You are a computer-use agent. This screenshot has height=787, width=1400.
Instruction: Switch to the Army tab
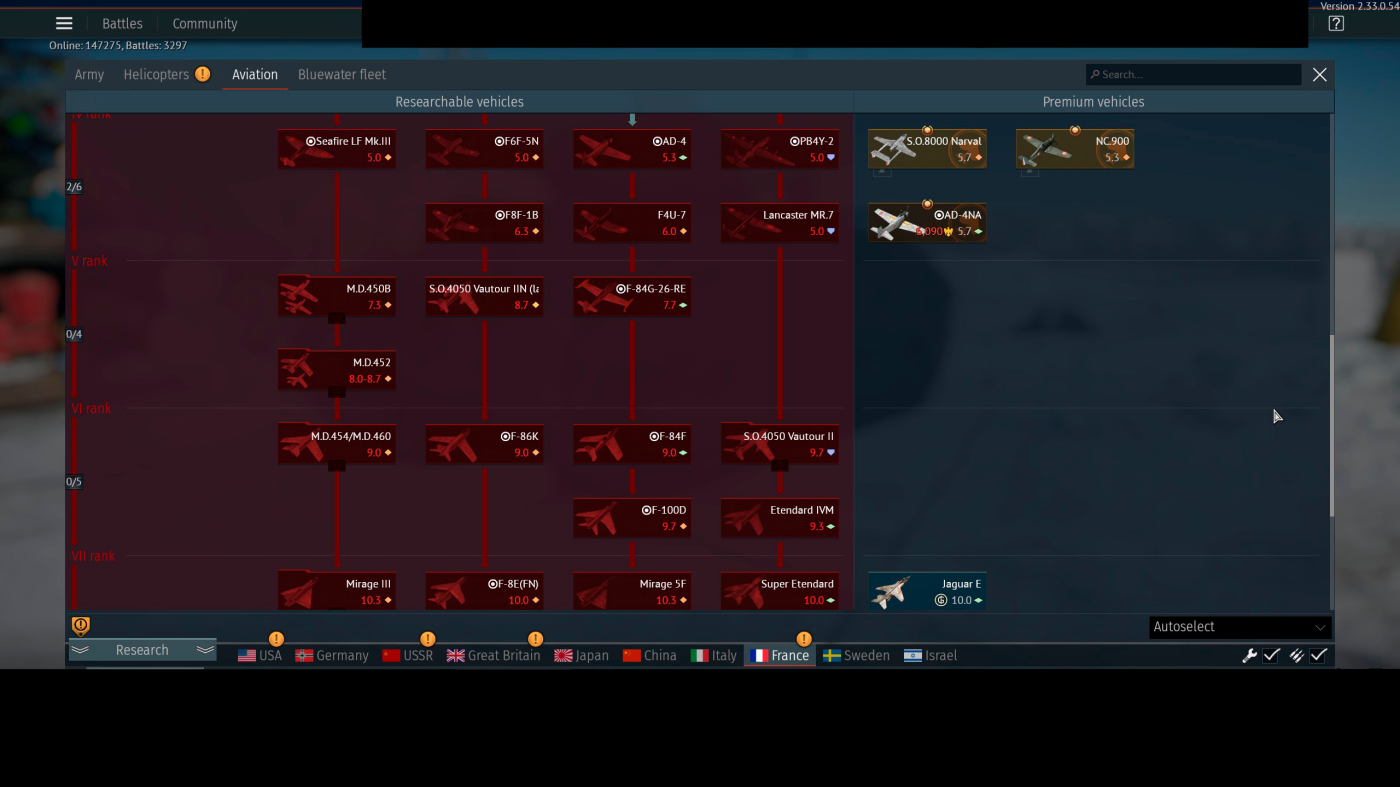coord(89,75)
